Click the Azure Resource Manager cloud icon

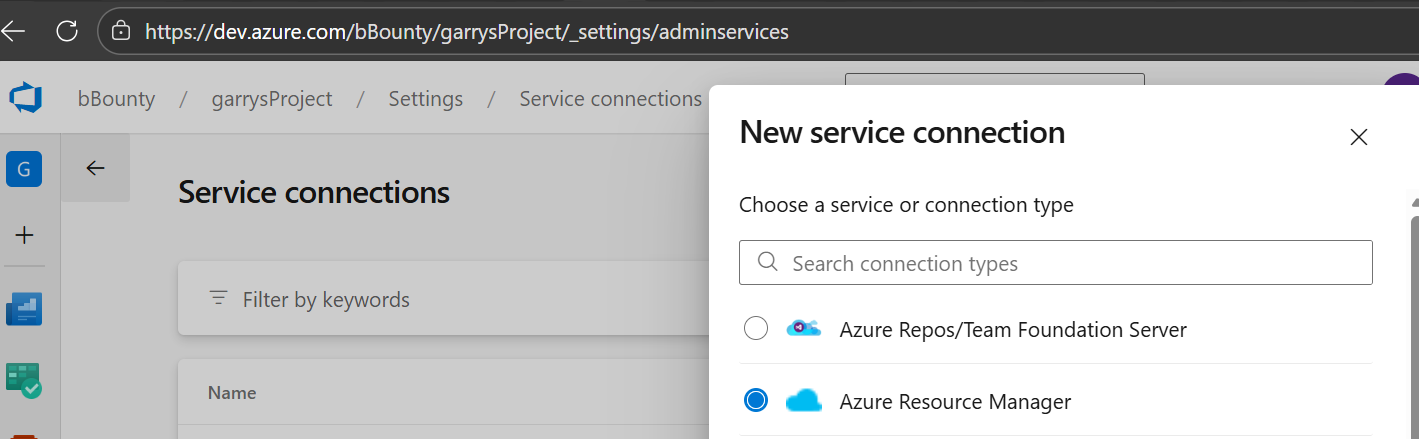pyautogui.click(x=803, y=401)
